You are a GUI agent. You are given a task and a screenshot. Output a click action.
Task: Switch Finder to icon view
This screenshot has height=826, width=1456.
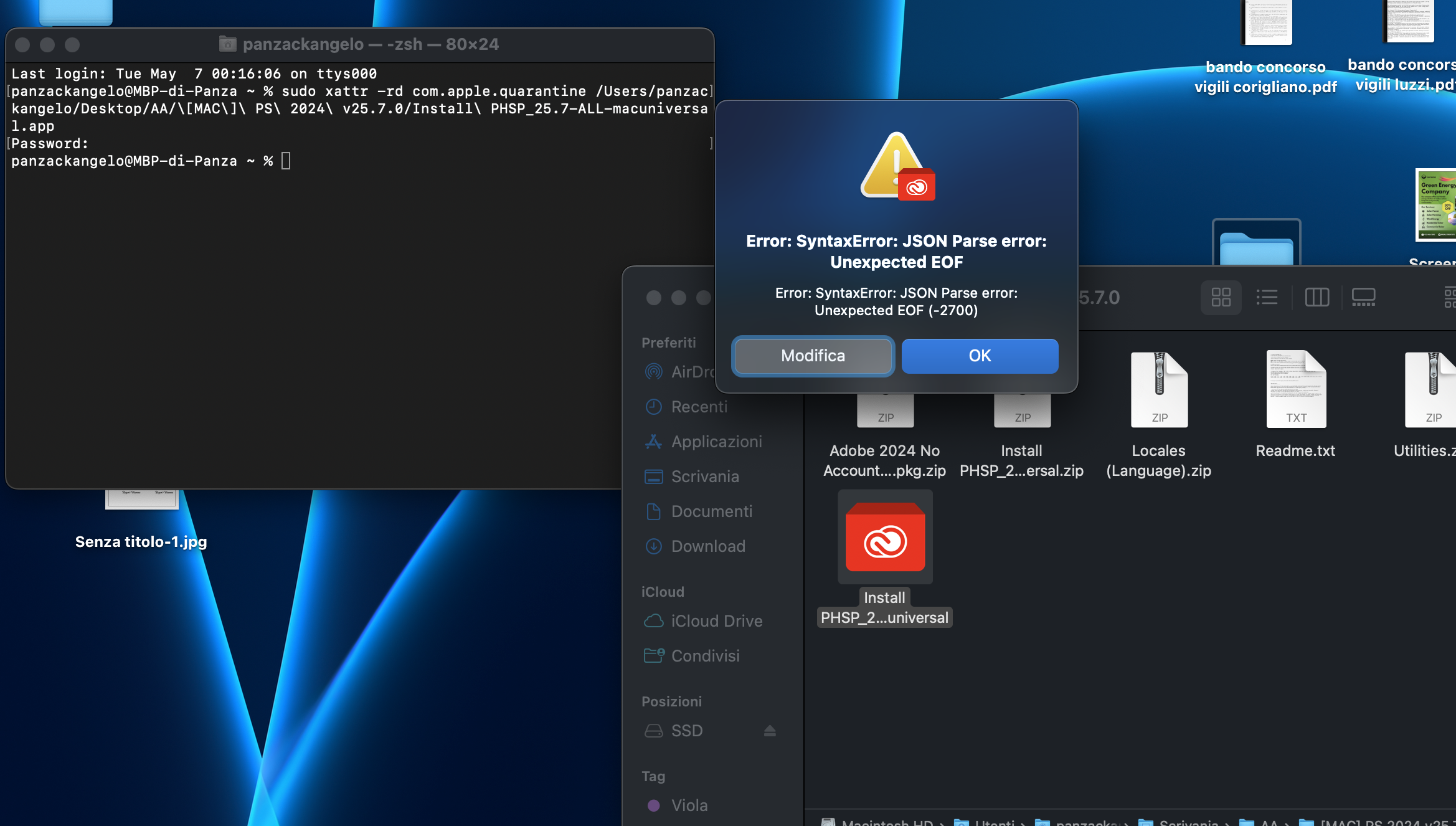click(x=1221, y=297)
